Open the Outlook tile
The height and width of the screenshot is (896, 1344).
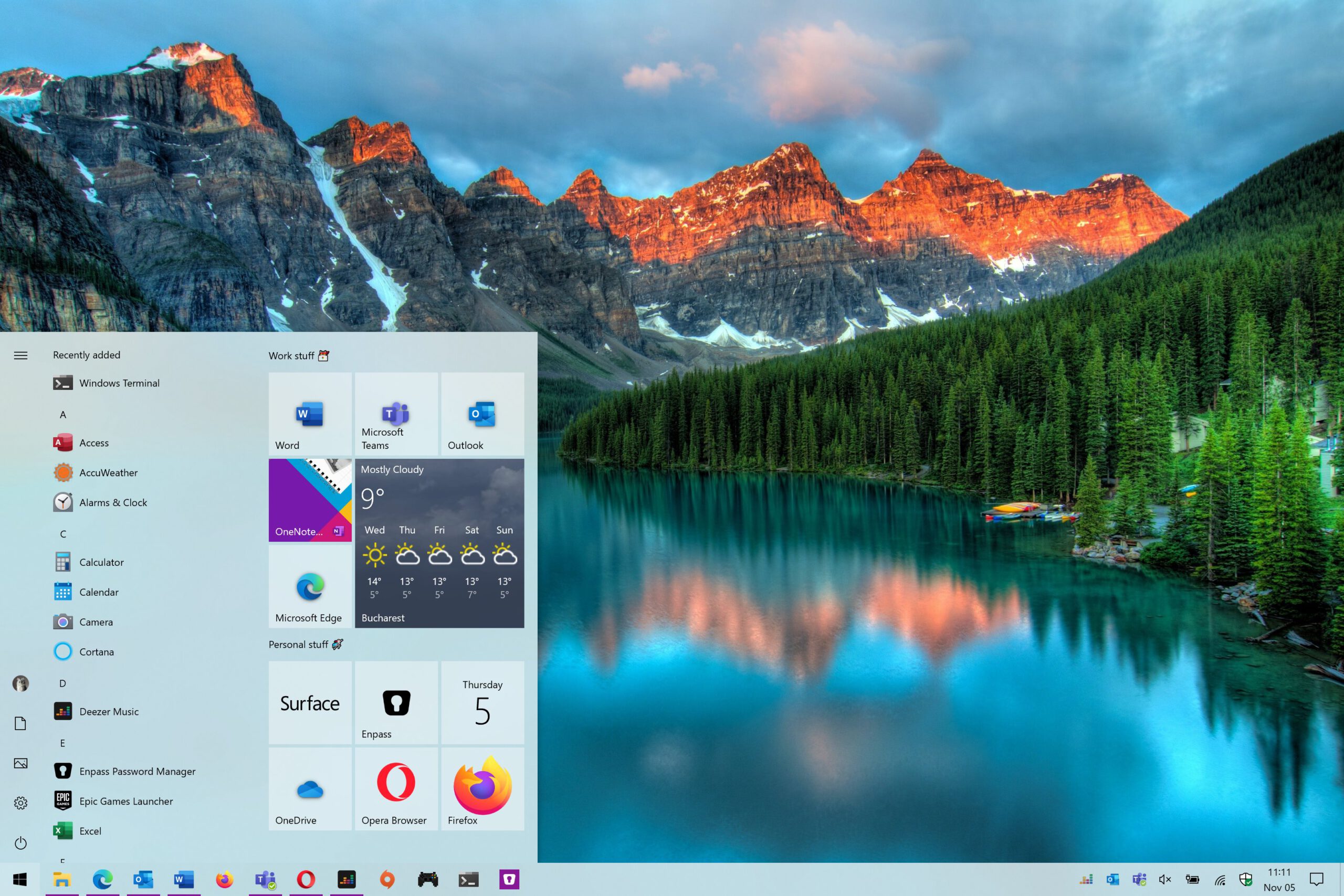coord(482,414)
